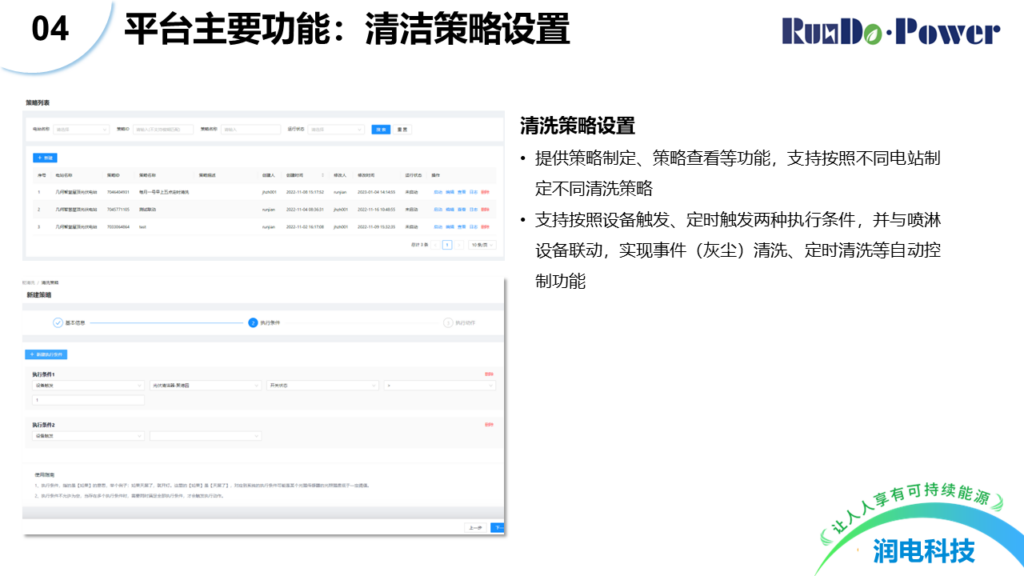Go to next page arrow in pagination
This screenshot has height=576, width=1024.
coord(458,245)
